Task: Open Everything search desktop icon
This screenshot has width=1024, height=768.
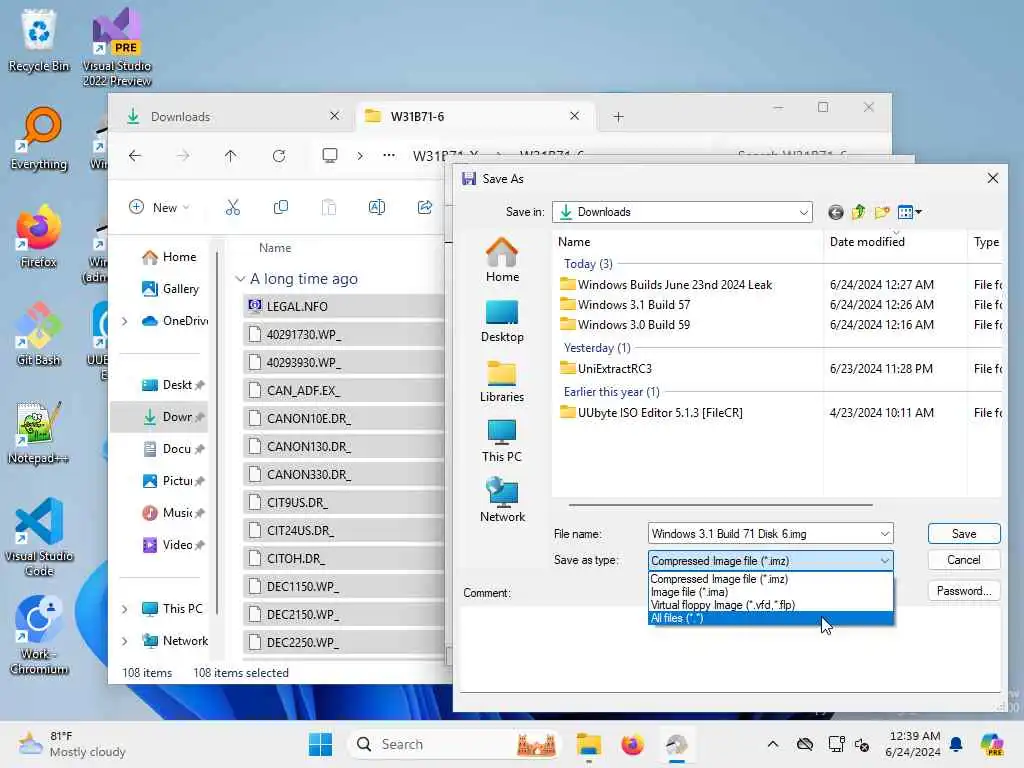Action: point(39,140)
